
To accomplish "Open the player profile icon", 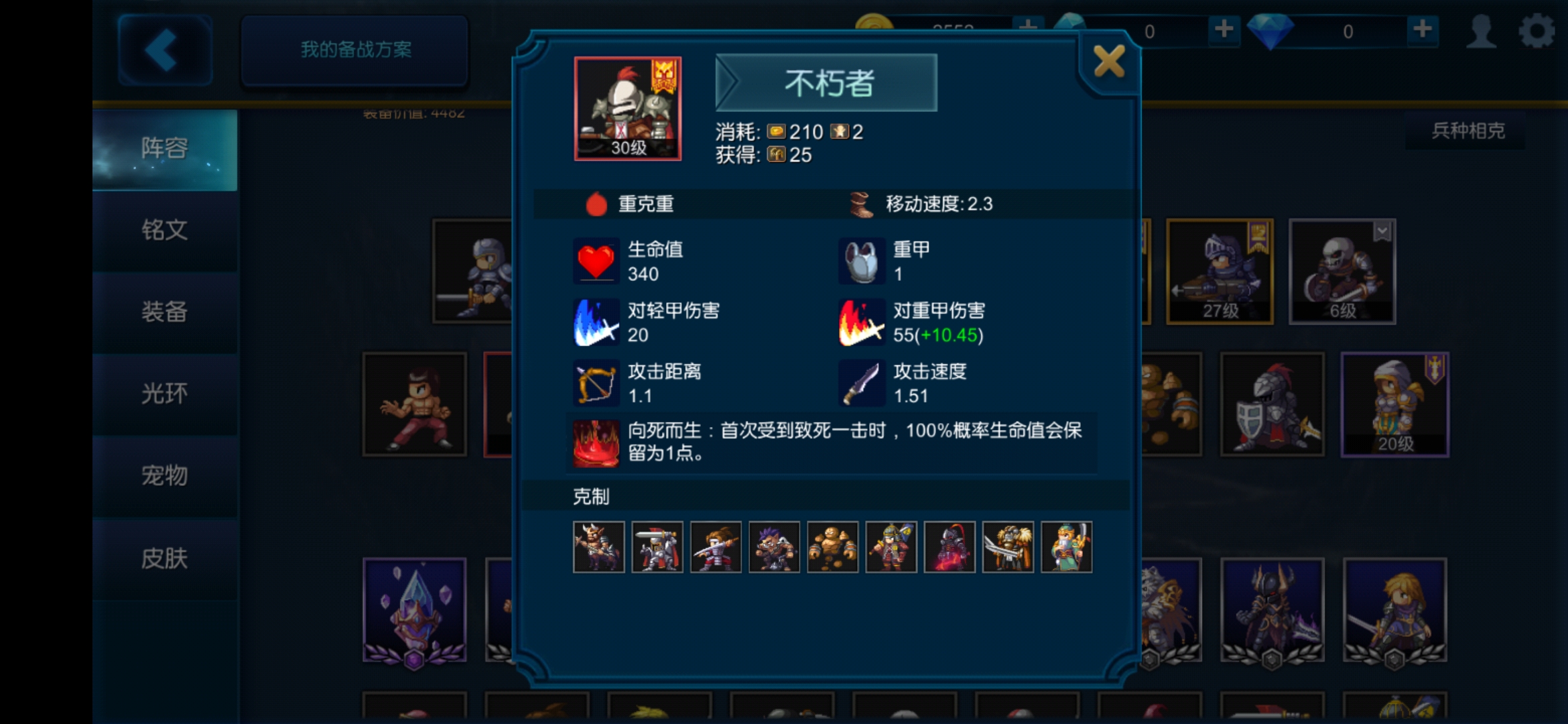I will pyautogui.click(x=1482, y=31).
